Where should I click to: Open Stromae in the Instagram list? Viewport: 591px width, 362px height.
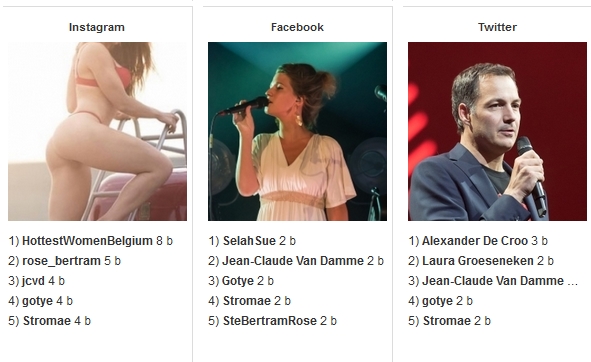[x=47, y=321]
